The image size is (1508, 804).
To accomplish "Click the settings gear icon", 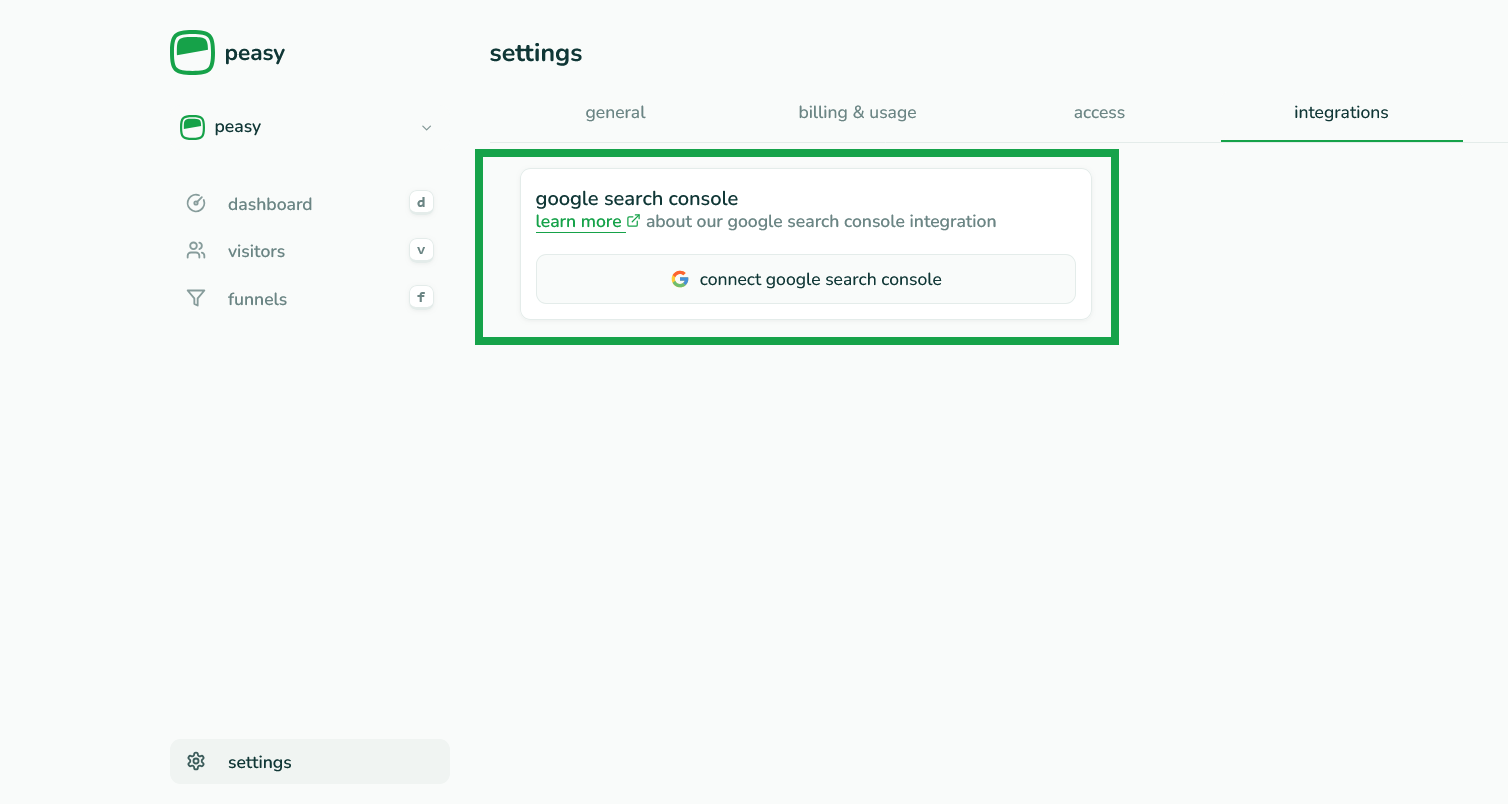I will (x=196, y=762).
